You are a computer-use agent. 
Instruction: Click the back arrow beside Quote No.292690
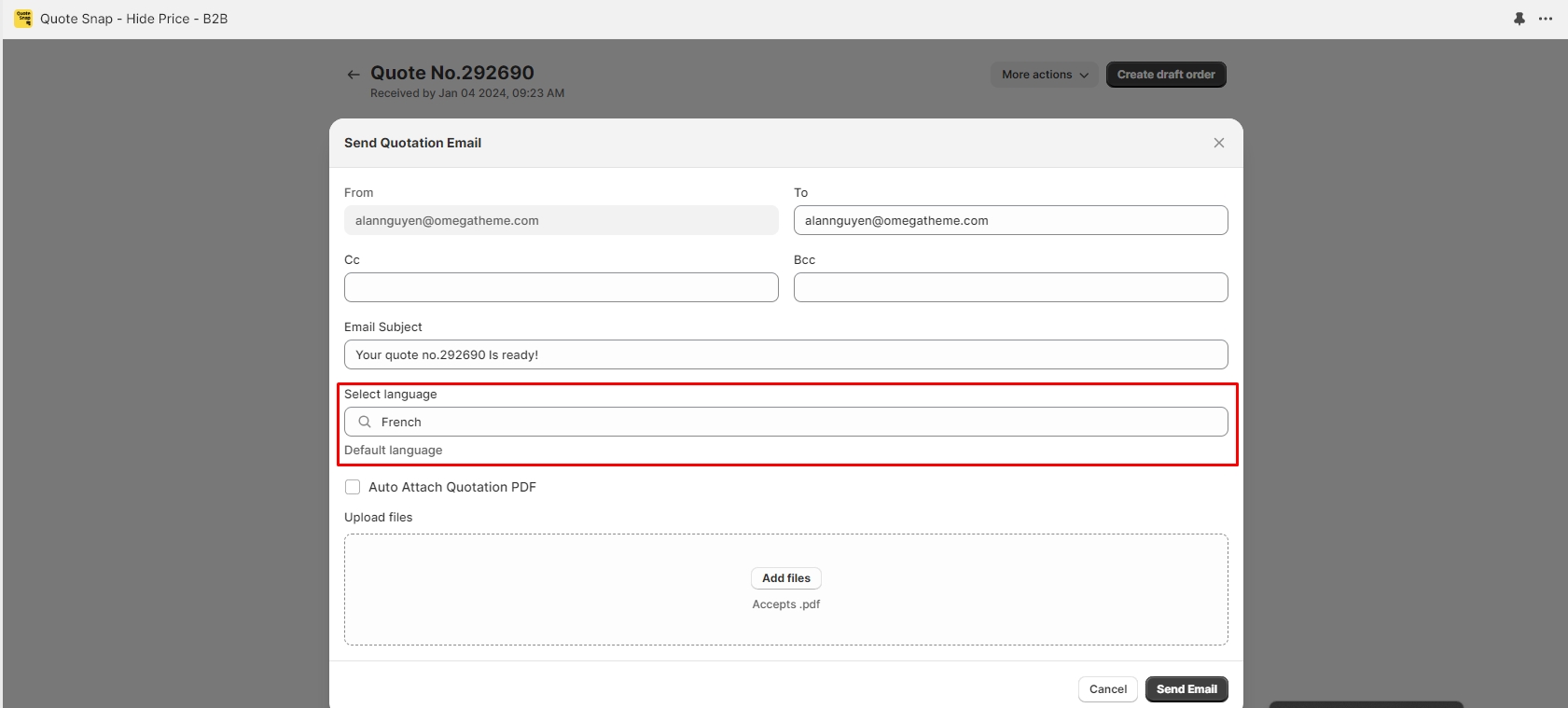[x=354, y=75]
